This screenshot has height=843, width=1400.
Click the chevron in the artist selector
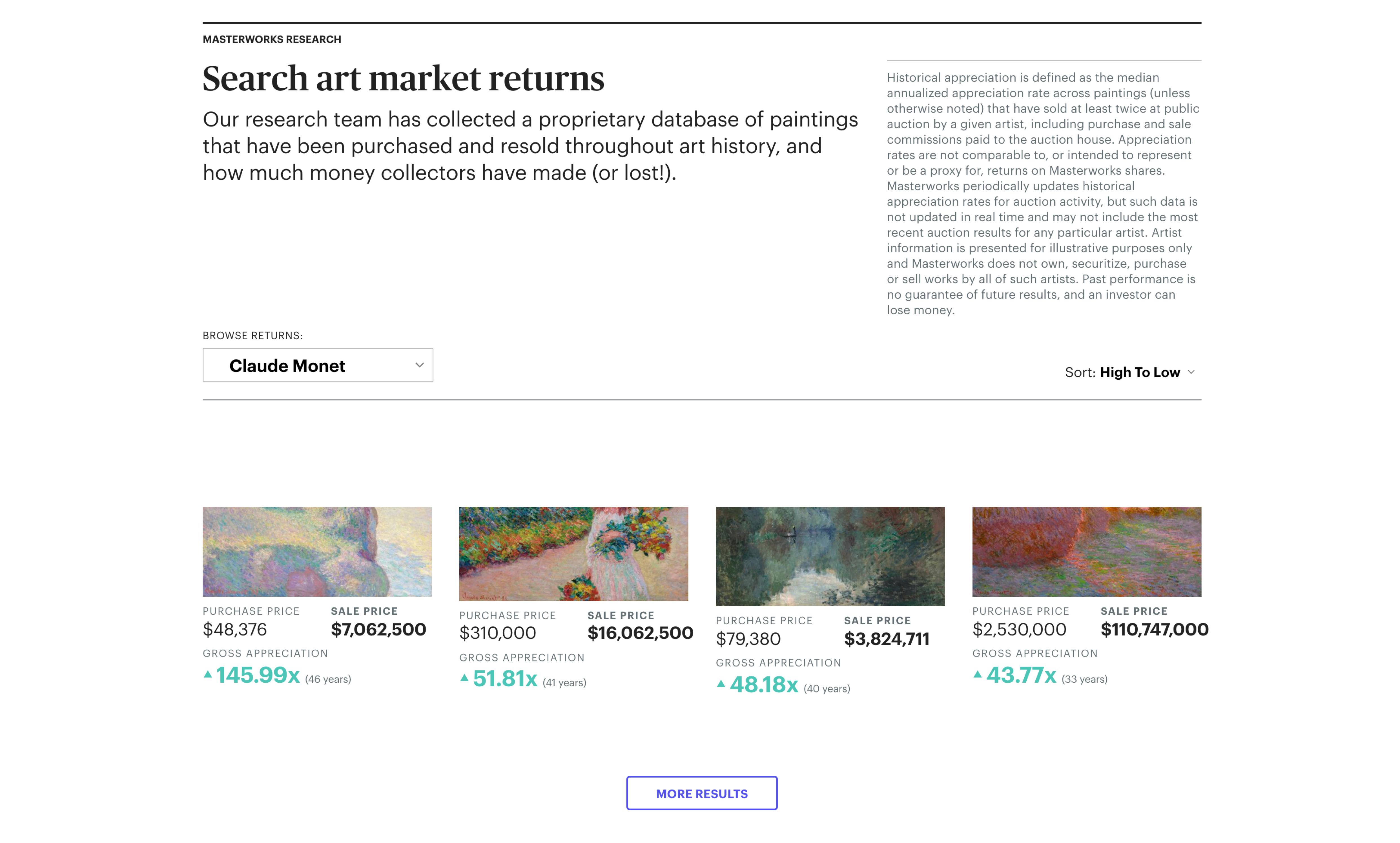coord(419,365)
